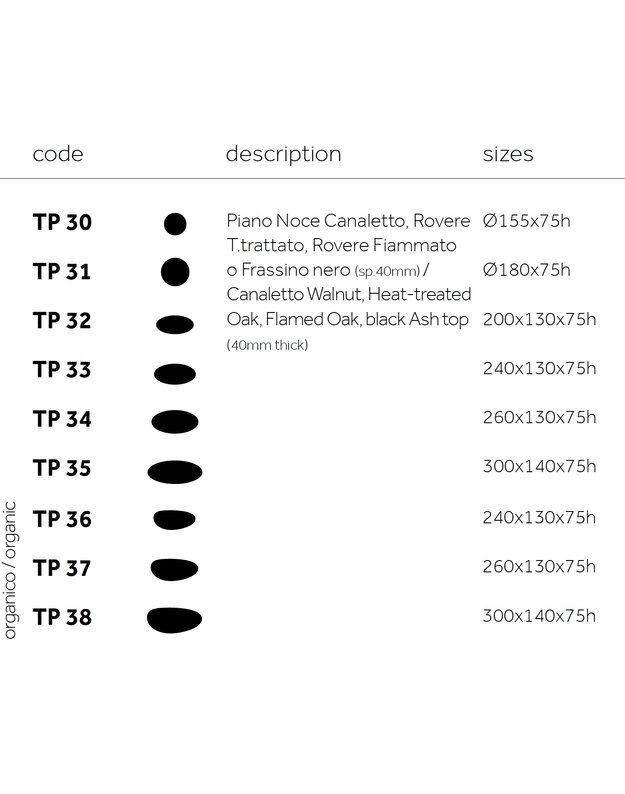Click the organic shape icon for TP 36
625x794 pixels.
[174, 519]
